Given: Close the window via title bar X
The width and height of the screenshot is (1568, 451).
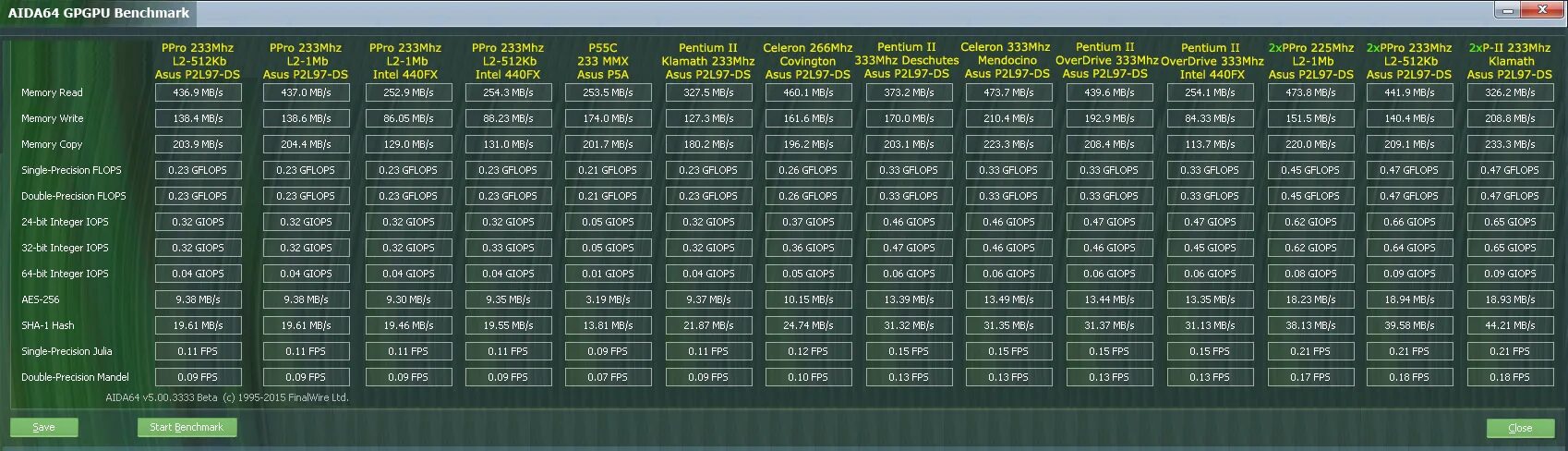Looking at the screenshot, I should [x=1542, y=11].
